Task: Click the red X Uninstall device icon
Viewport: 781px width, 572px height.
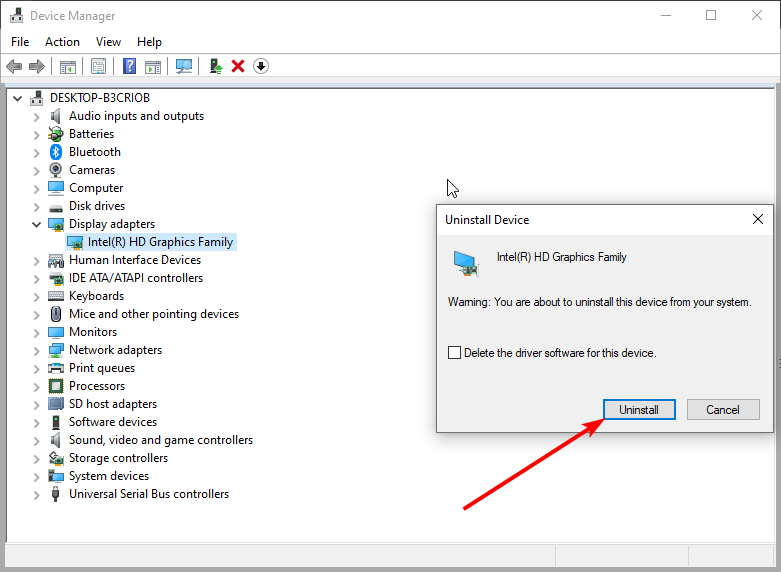Action: [x=238, y=66]
